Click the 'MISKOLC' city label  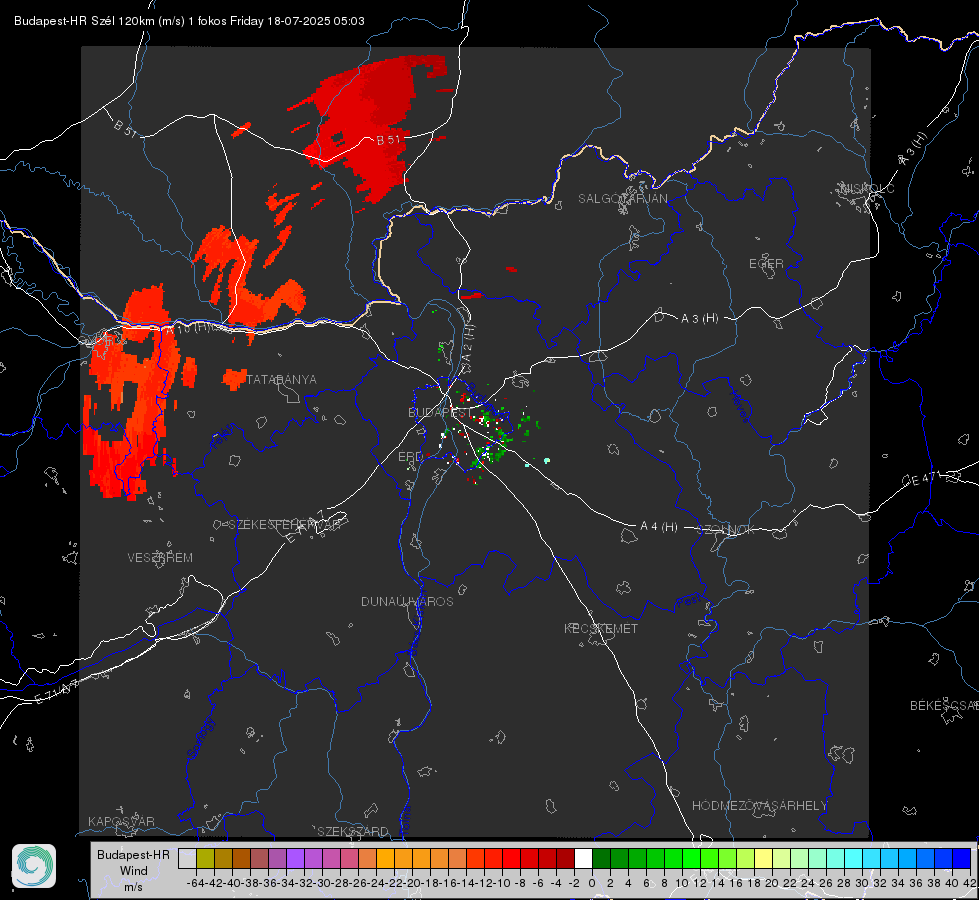(867, 188)
